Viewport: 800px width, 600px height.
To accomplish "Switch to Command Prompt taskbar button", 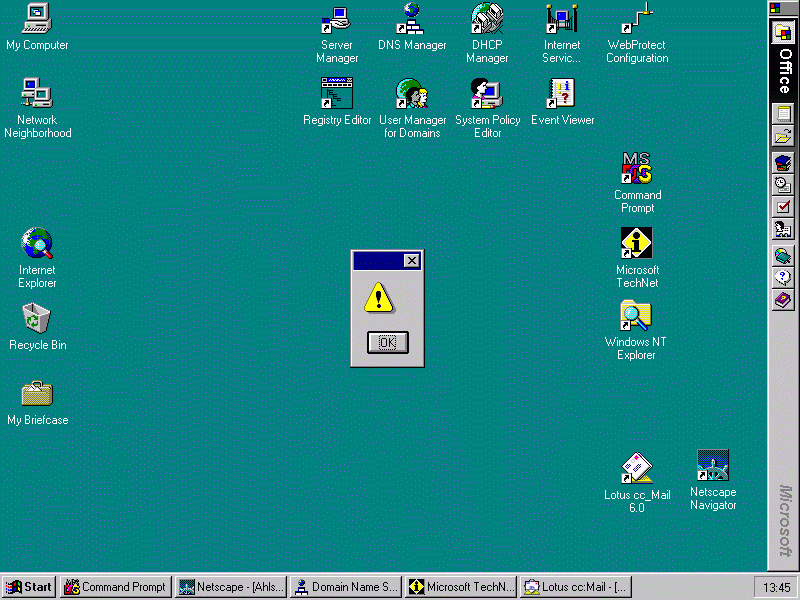I will coord(115,587).
